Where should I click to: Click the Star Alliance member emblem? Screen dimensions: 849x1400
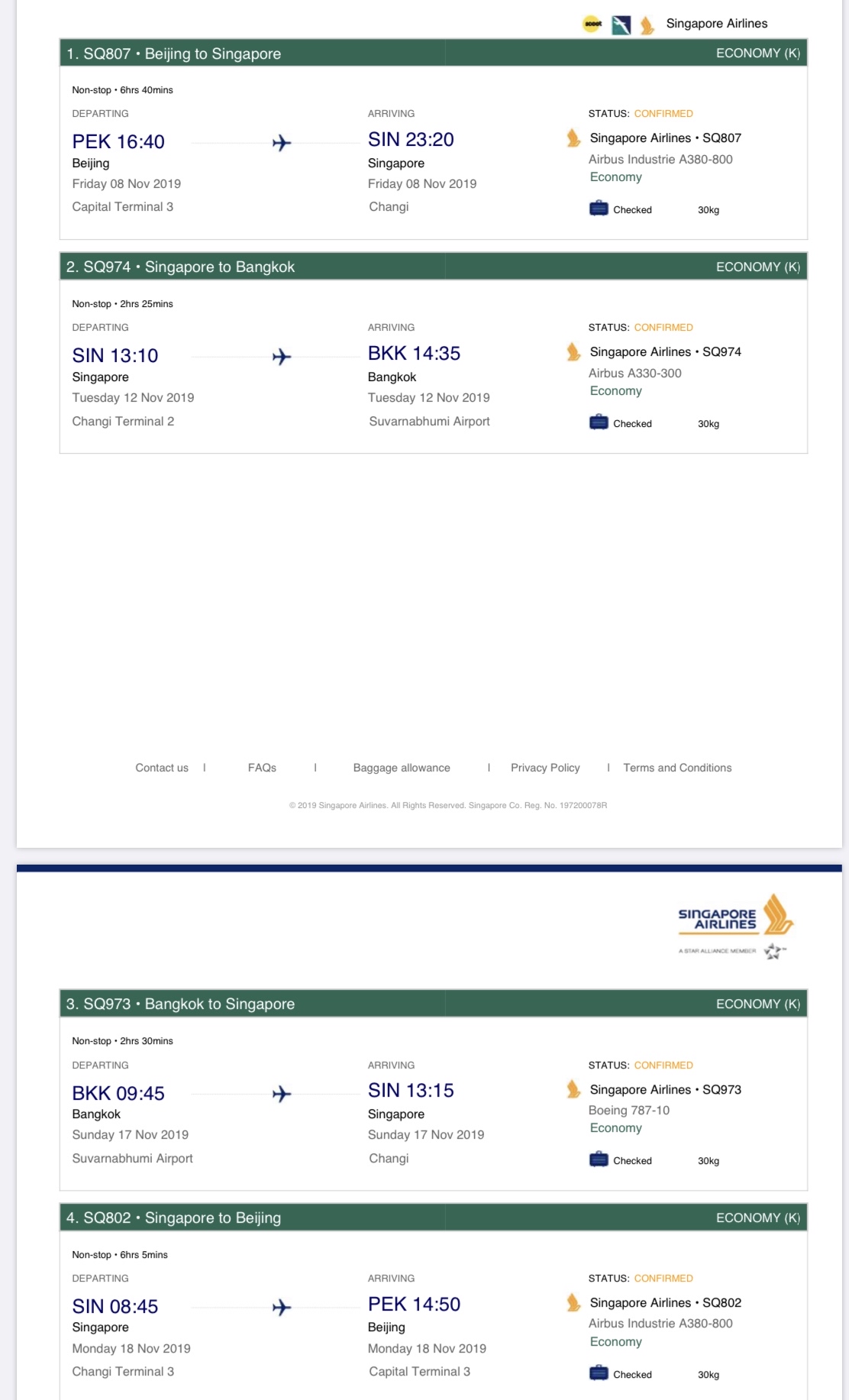tap(773, 951)
